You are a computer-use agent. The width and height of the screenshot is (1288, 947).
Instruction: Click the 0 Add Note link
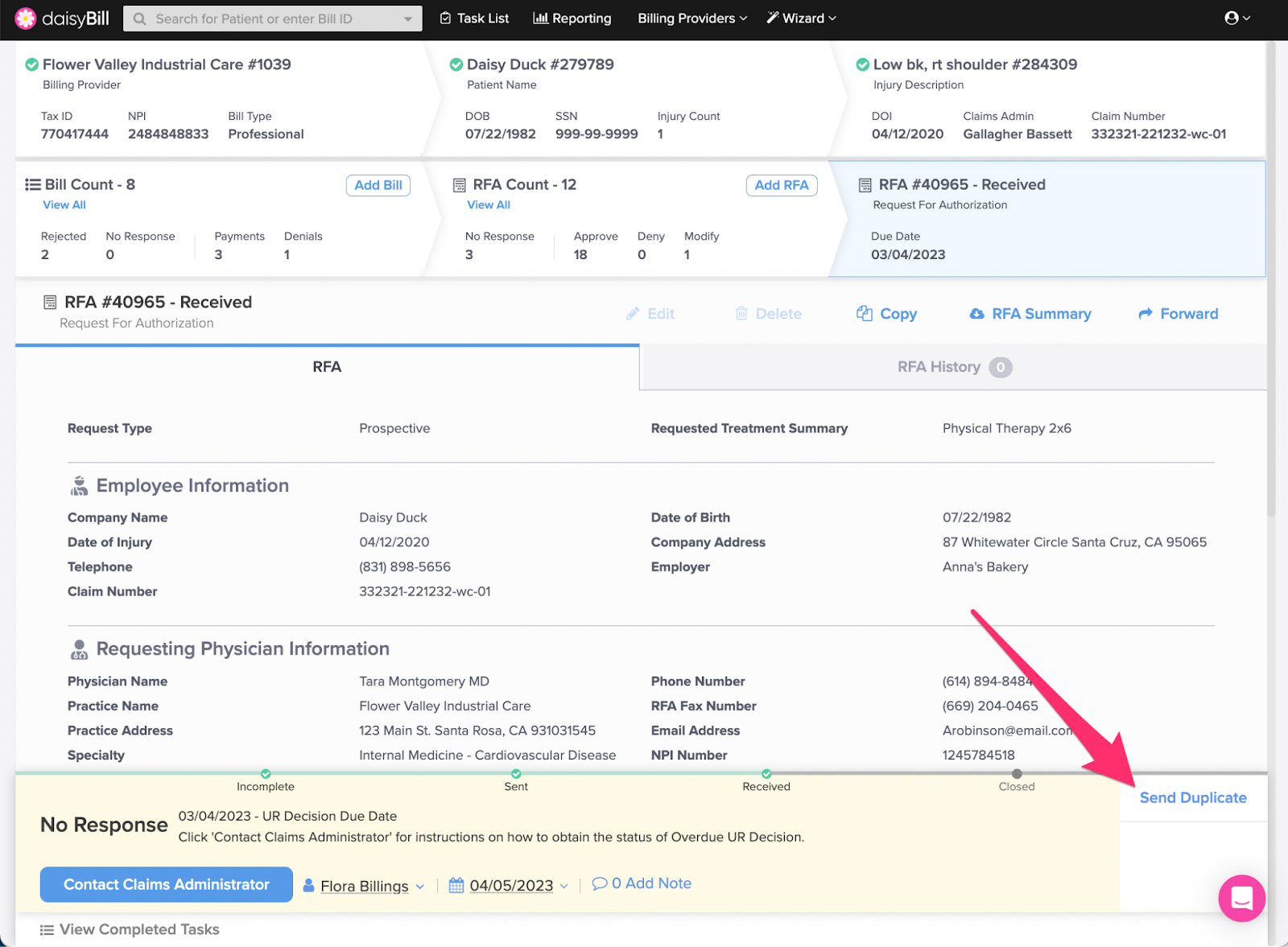point(642,883)
